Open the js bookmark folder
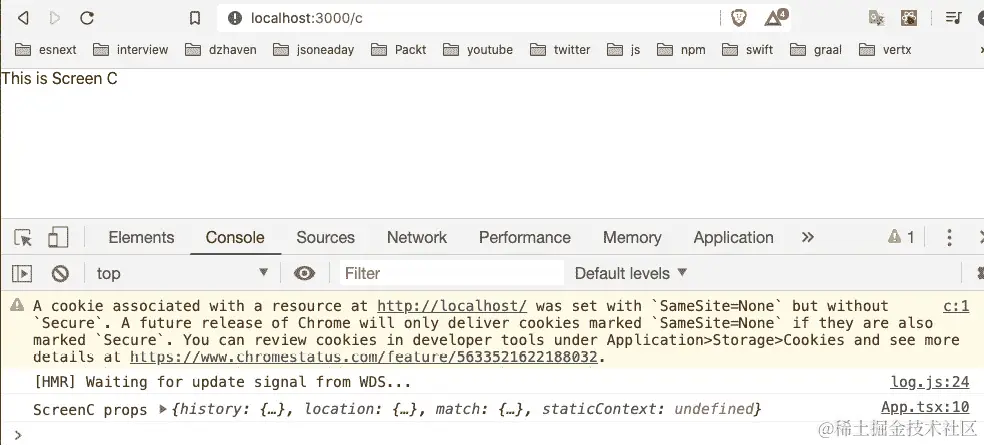The width and height of the screenshot is (984, 445). point(624,50)
